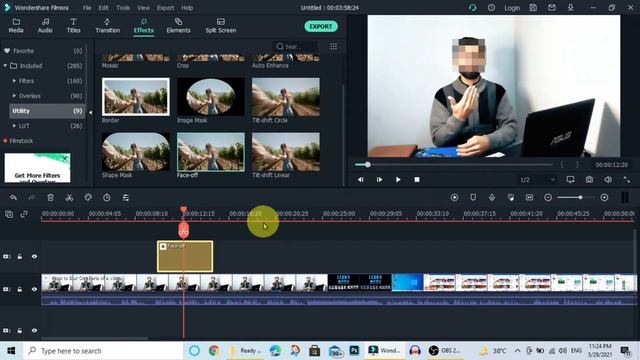Select the Tilt-shift Circle effect thumbnail
Image resolution: width=640 pixels, height=360 pixels.
pyautogui.click(x=286, y=97)
